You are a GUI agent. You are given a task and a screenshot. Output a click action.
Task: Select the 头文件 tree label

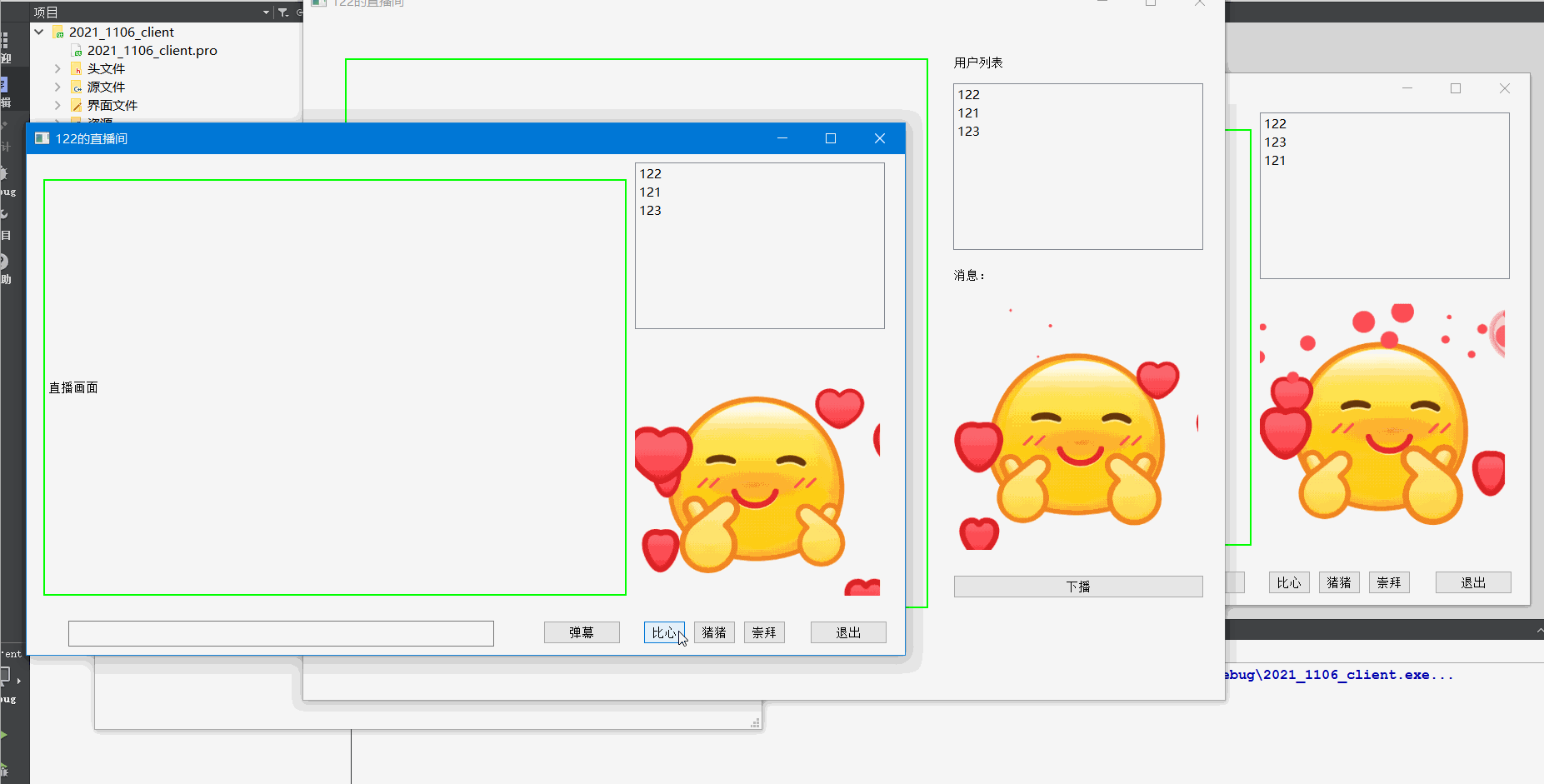(106, 68)
